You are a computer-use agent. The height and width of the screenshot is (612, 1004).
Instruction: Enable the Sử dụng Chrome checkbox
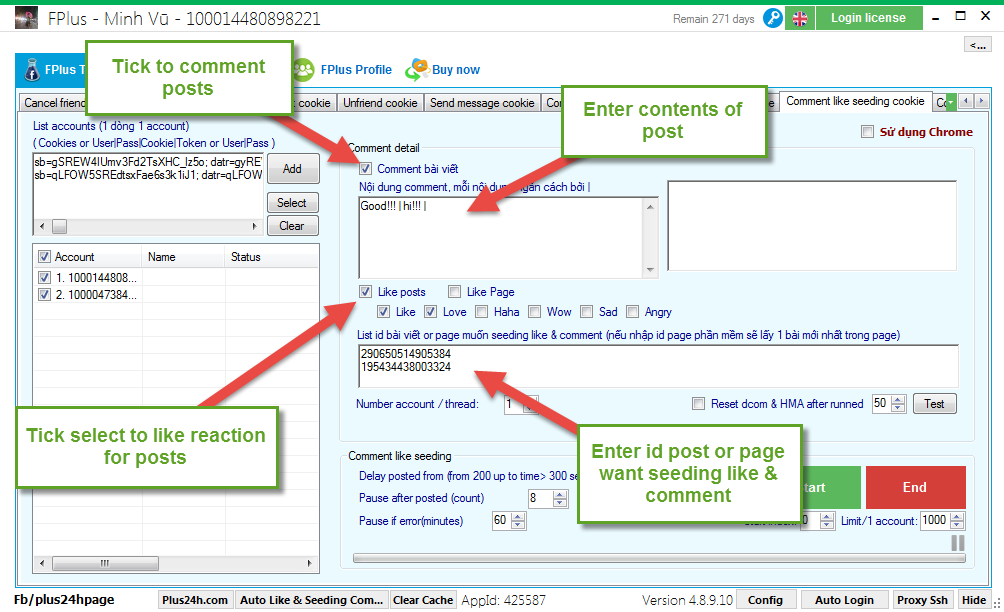tap(868, 132)
